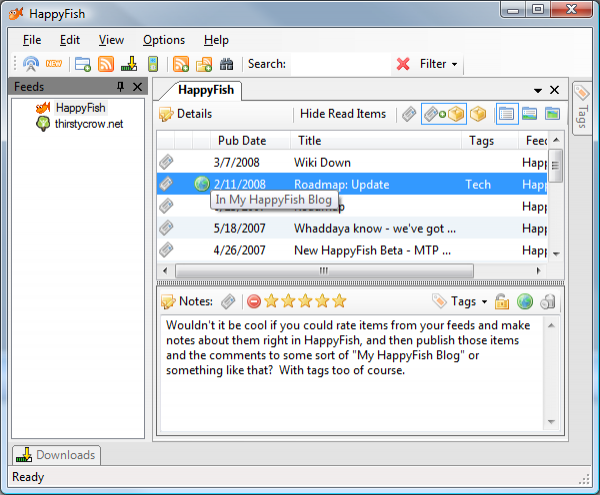Open the tab list dropdown arrow
Viewport: 600px width, 495px height.
538,90
